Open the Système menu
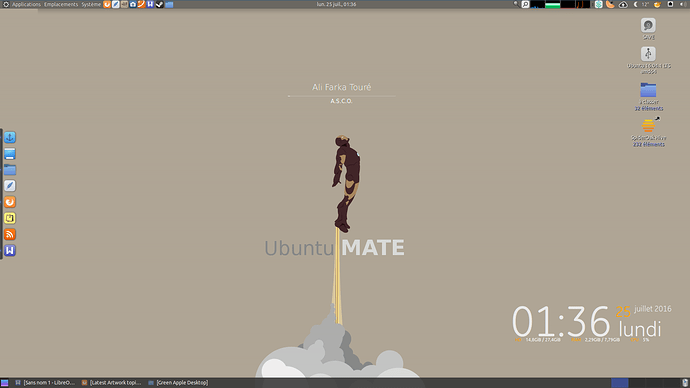 (91, 4)
